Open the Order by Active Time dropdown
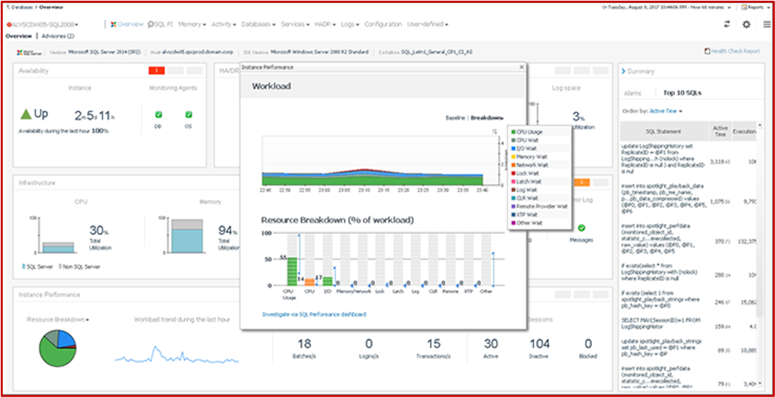Screen dimensions: 775x397 coord(666,111)
